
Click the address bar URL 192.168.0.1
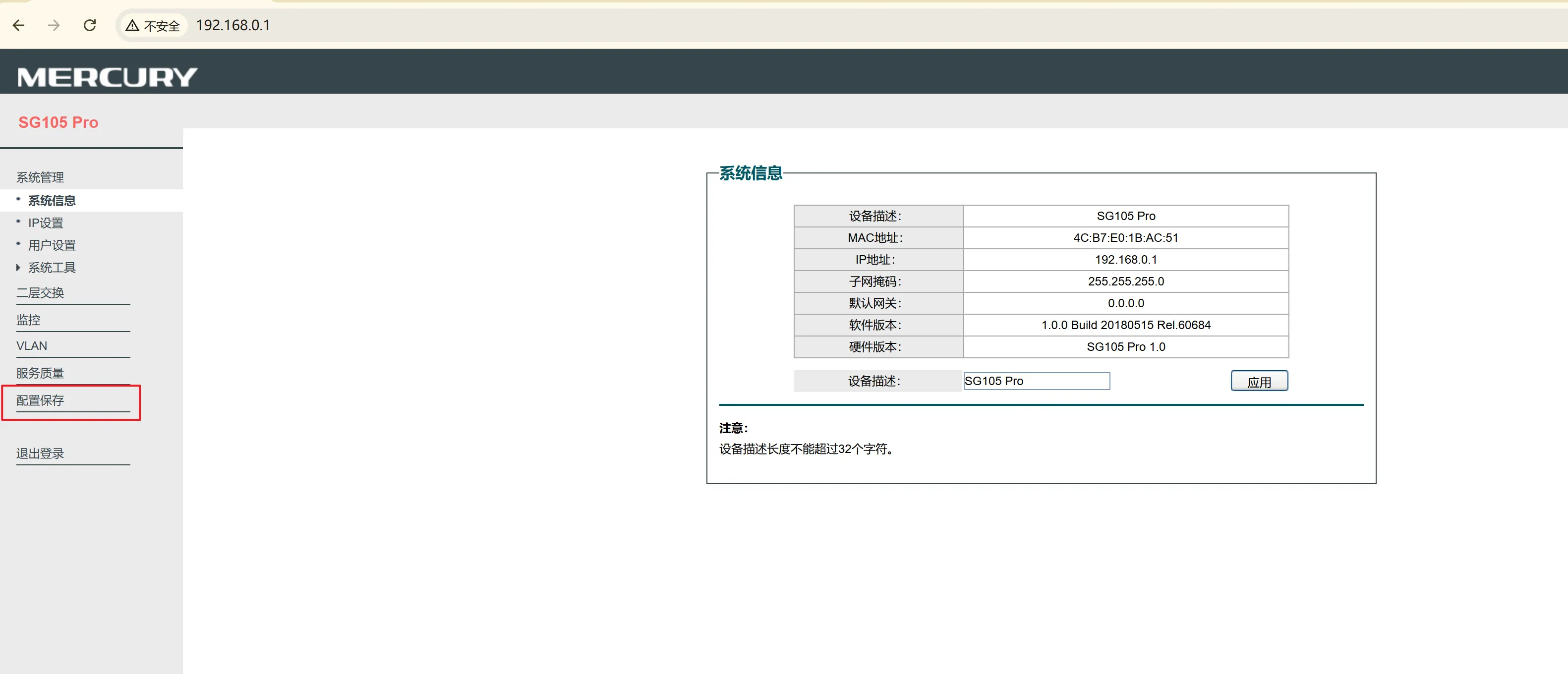(x=233, y=25)
